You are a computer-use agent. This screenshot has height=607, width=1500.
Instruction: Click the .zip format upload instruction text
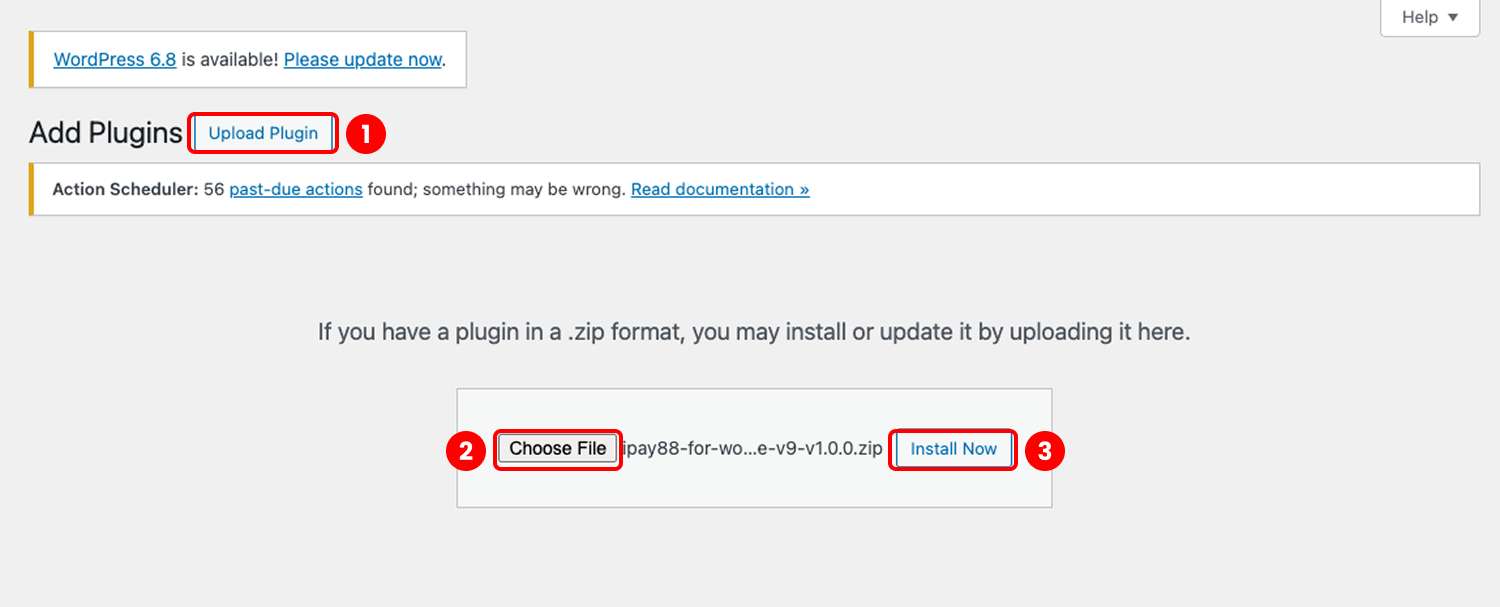754,332
